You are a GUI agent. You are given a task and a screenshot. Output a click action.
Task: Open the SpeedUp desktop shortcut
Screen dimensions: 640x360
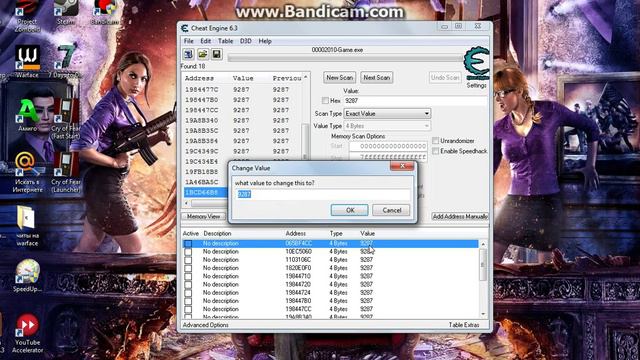pos(27,276)
